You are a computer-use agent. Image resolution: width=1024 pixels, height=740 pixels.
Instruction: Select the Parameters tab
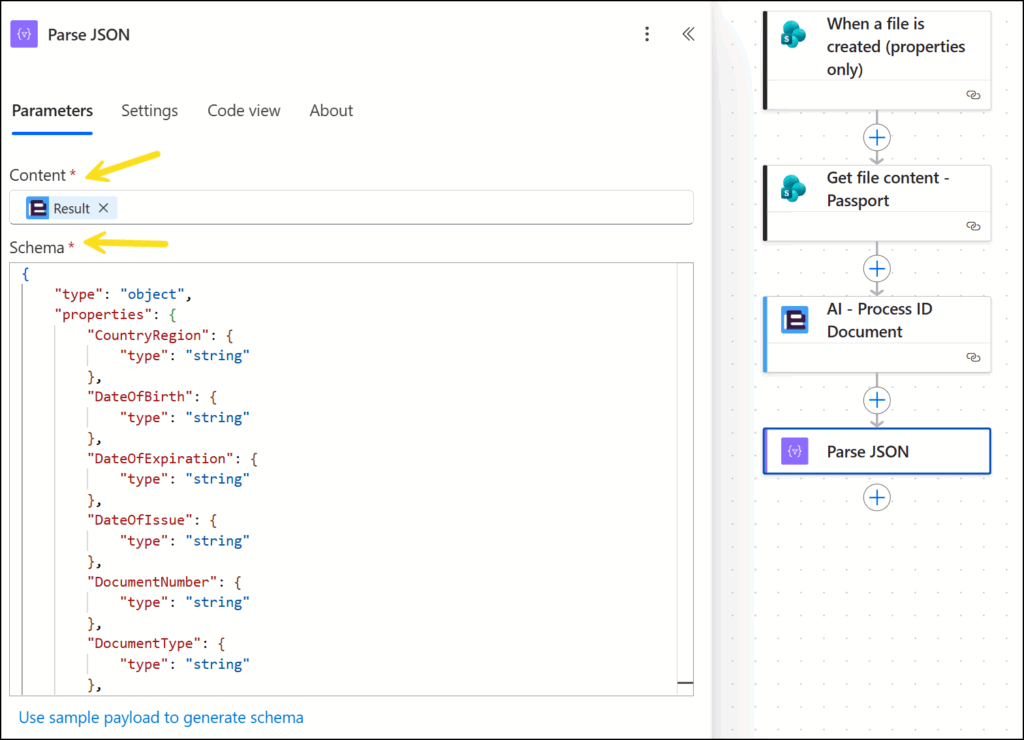point(52,111)
